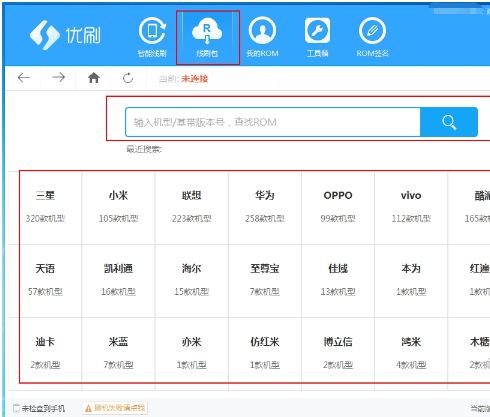Click the 57款机型 count text

point(45,292)
